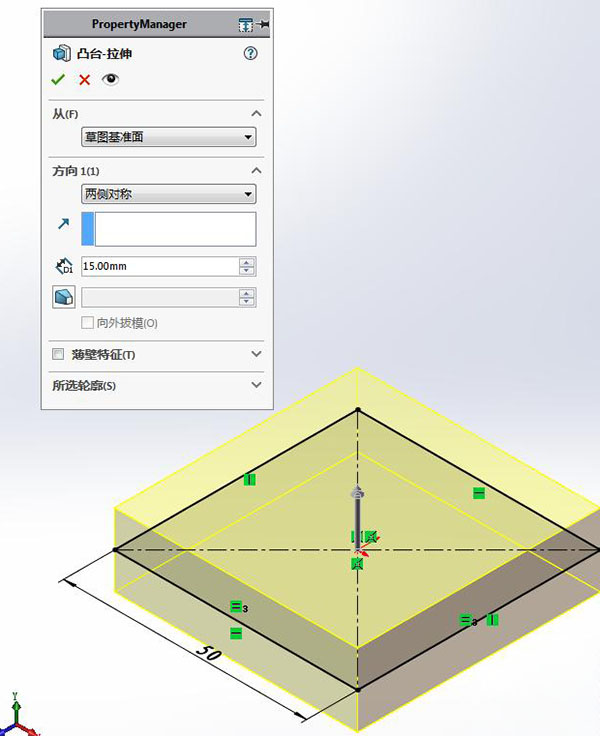Click the draft angle down spinner
The image size is (600, 736).
point(247,302)
